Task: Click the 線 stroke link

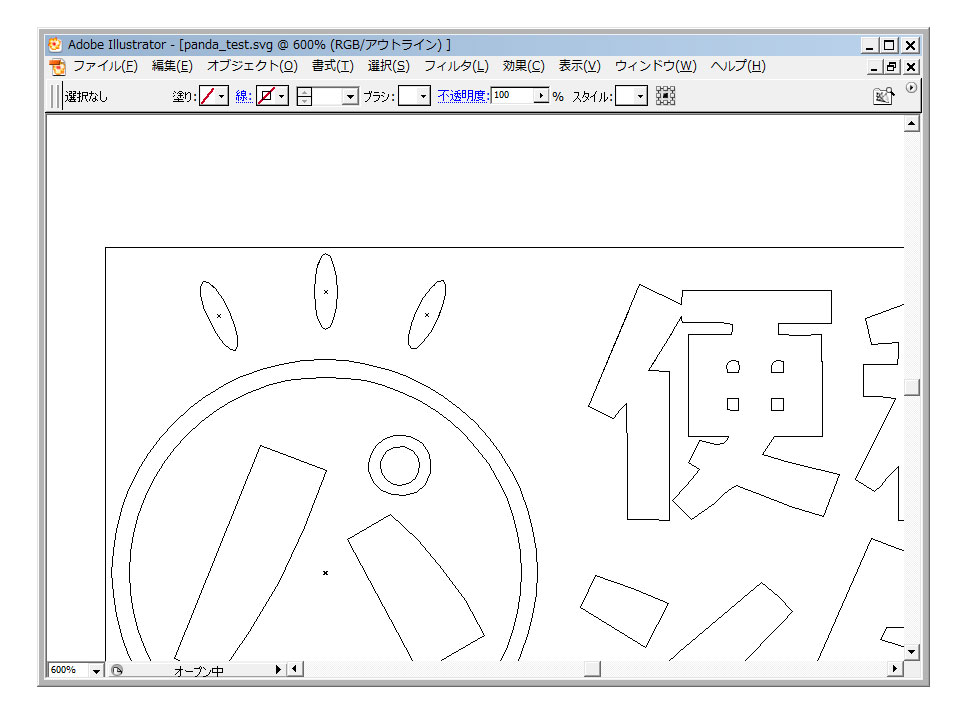Action: (x=243, y=96)
